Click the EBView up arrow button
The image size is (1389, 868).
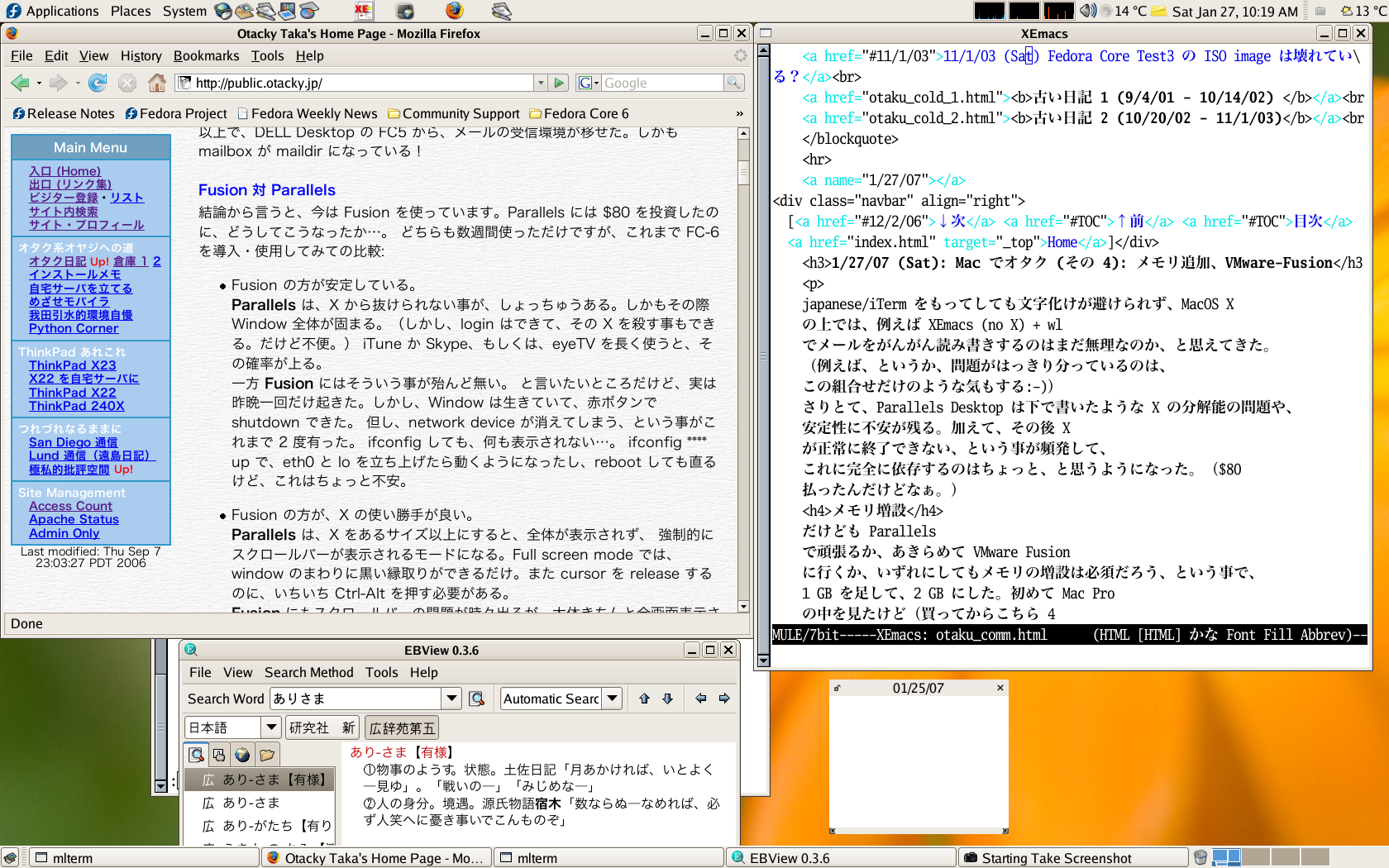click(645, 699)
